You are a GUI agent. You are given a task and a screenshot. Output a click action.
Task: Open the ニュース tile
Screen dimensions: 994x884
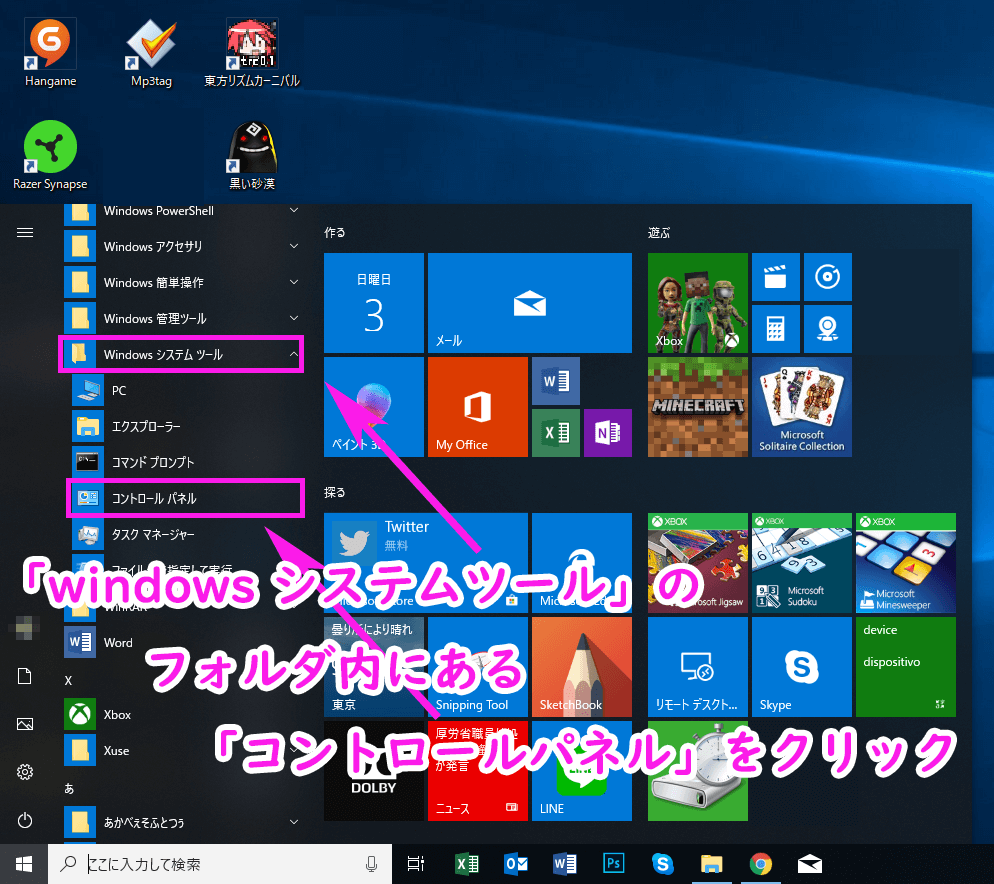[478, 771]
